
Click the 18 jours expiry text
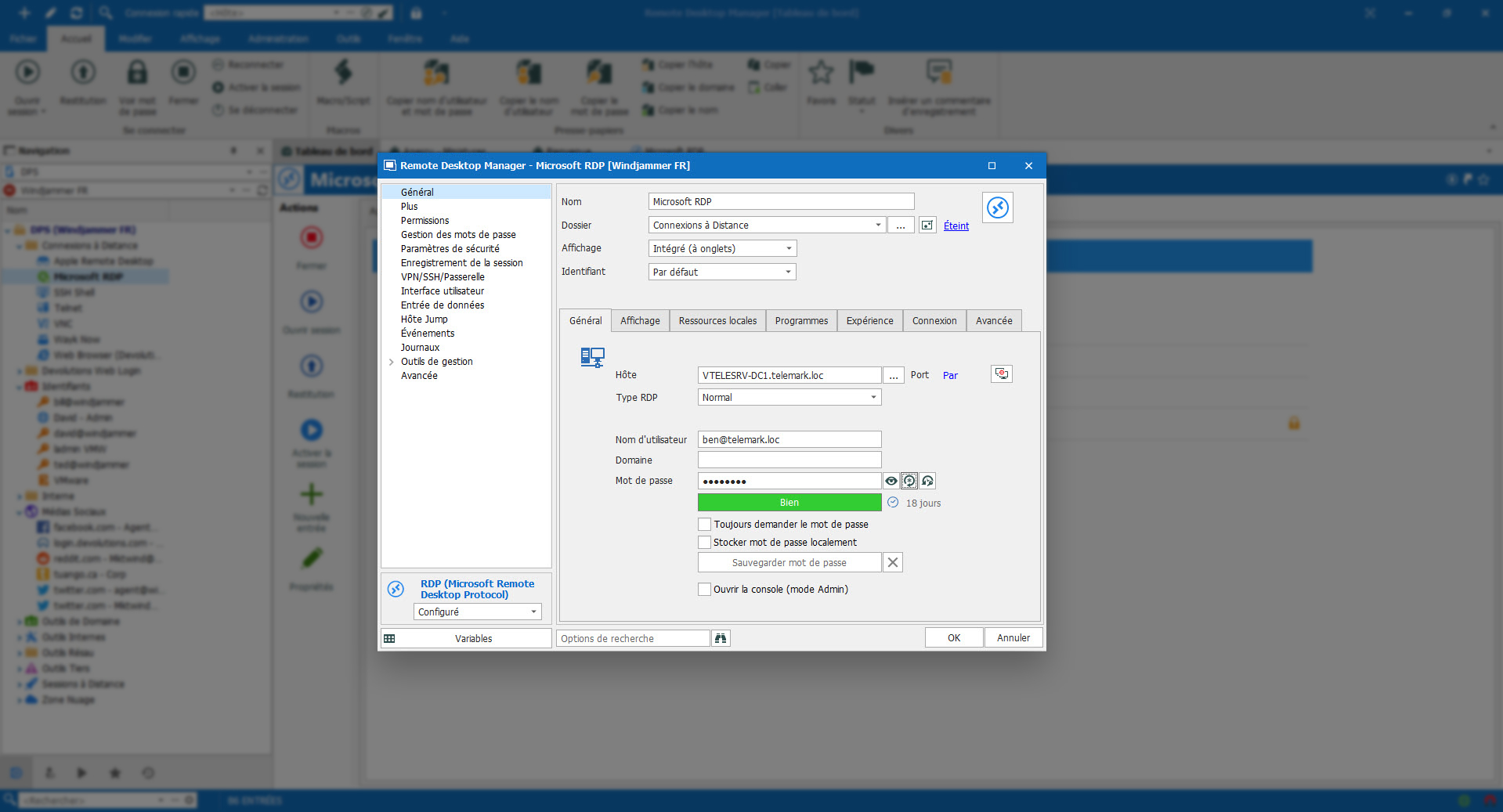[x=923, y=503]
